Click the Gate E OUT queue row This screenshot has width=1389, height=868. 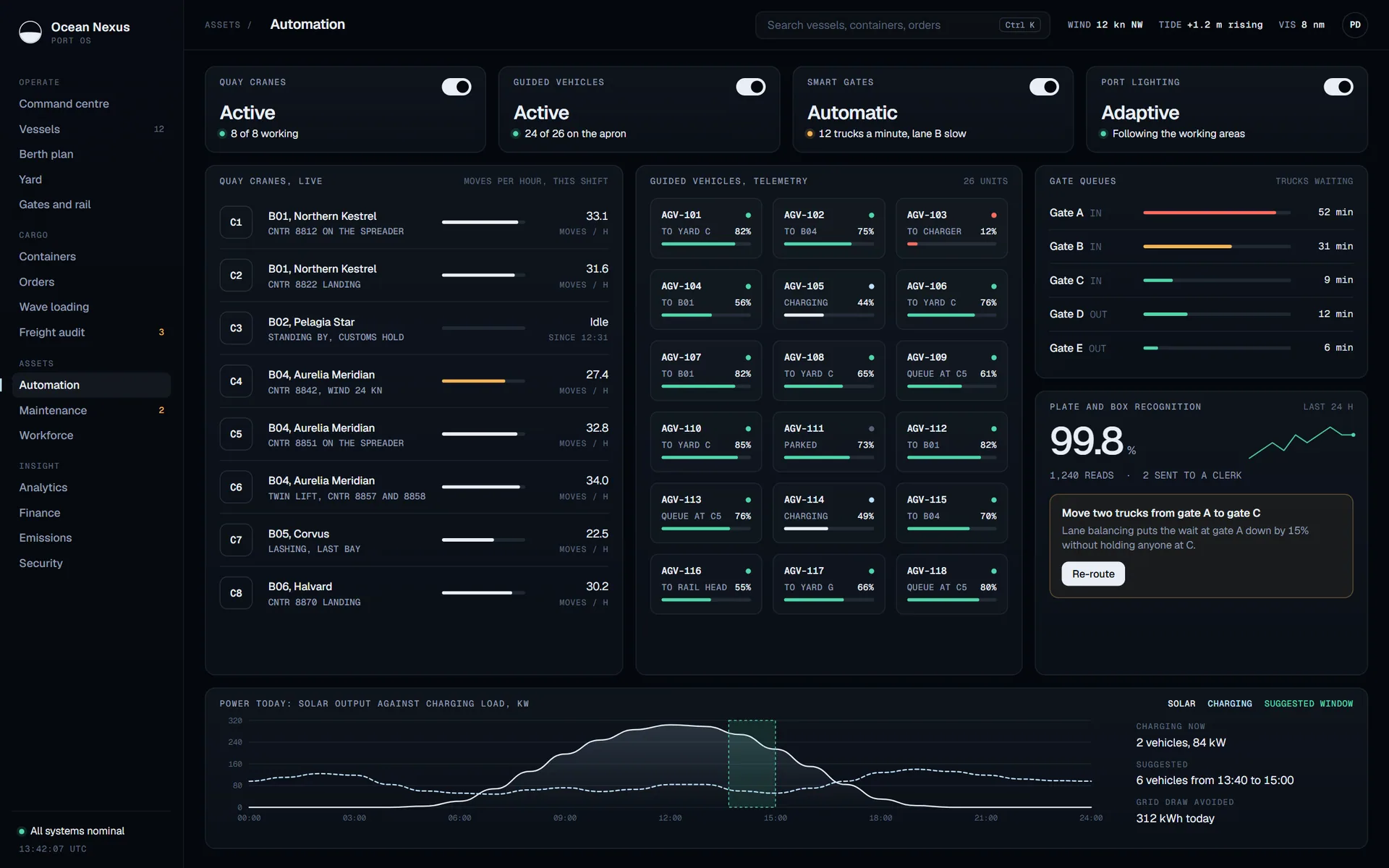(x=1201, y=348)
